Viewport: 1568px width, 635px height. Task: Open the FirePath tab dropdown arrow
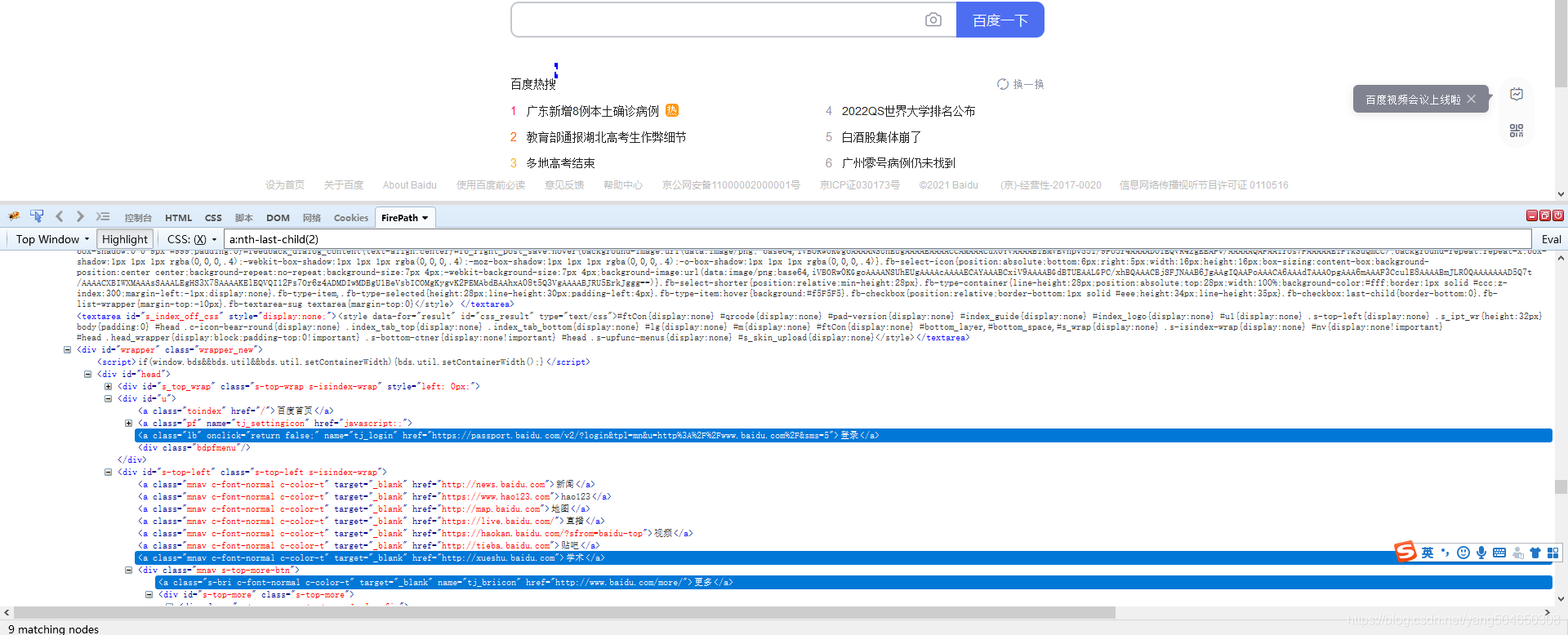coord(425,218)
